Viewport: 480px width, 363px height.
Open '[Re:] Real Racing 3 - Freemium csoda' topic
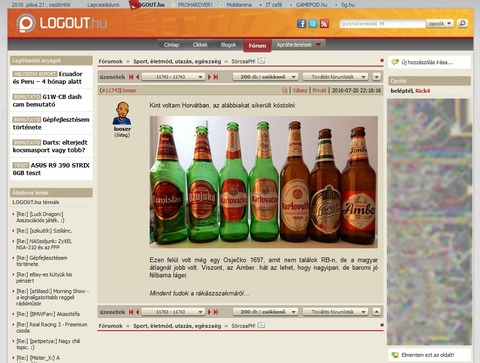click(x=52, y=327)
